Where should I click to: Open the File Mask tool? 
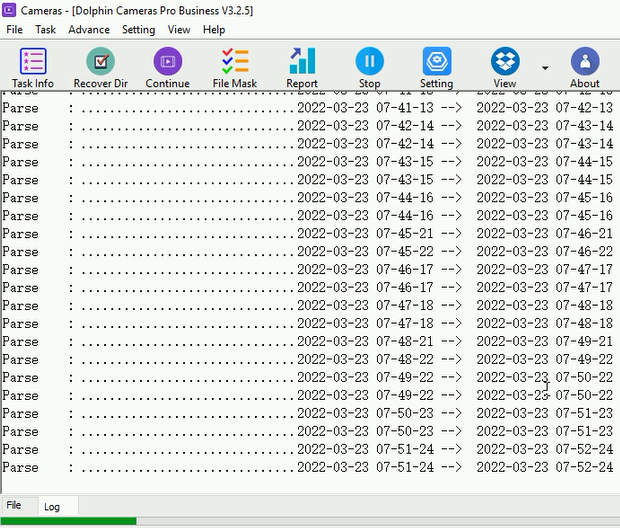pos(235,68)
